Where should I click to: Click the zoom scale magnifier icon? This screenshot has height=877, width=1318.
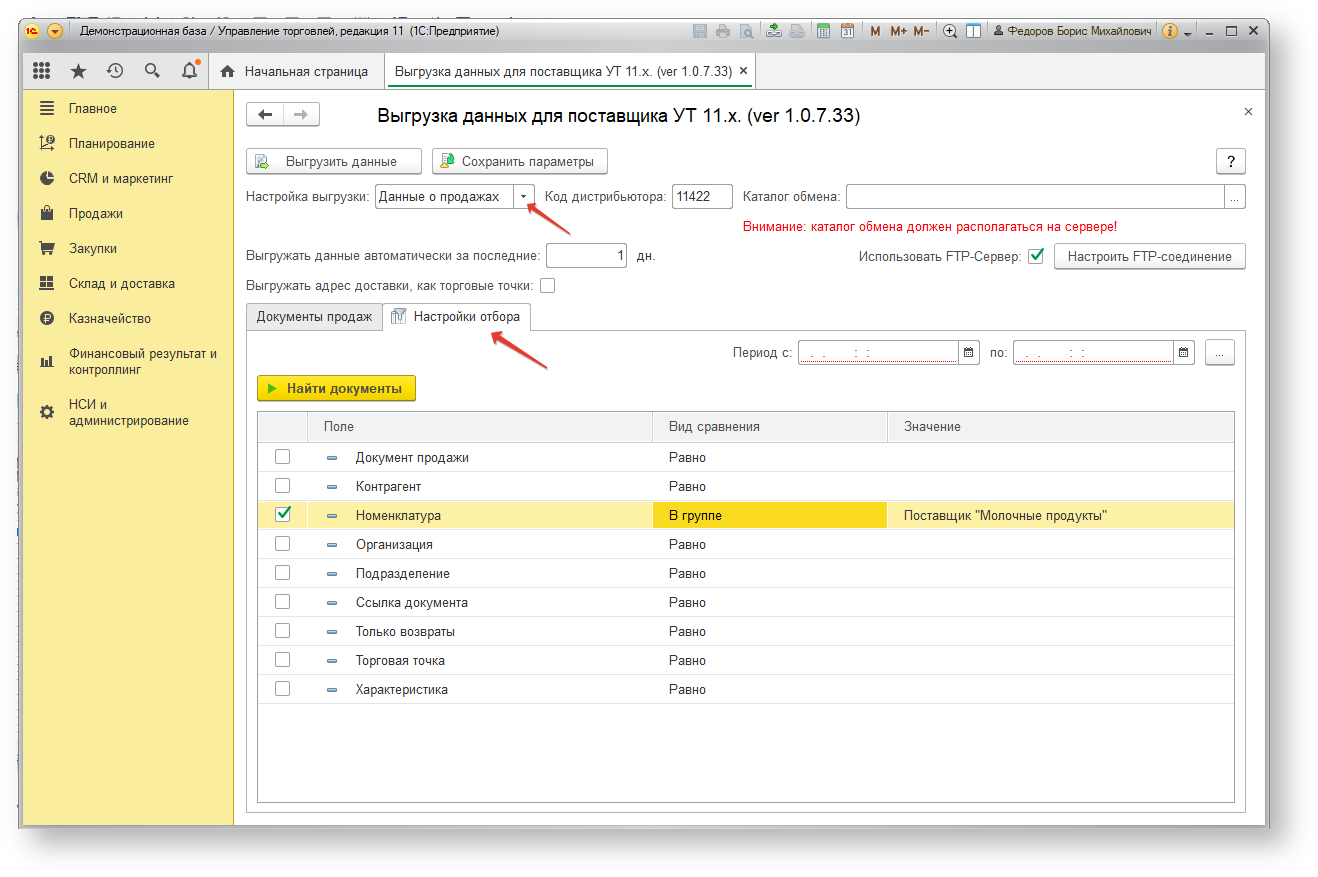click(950, 31)
